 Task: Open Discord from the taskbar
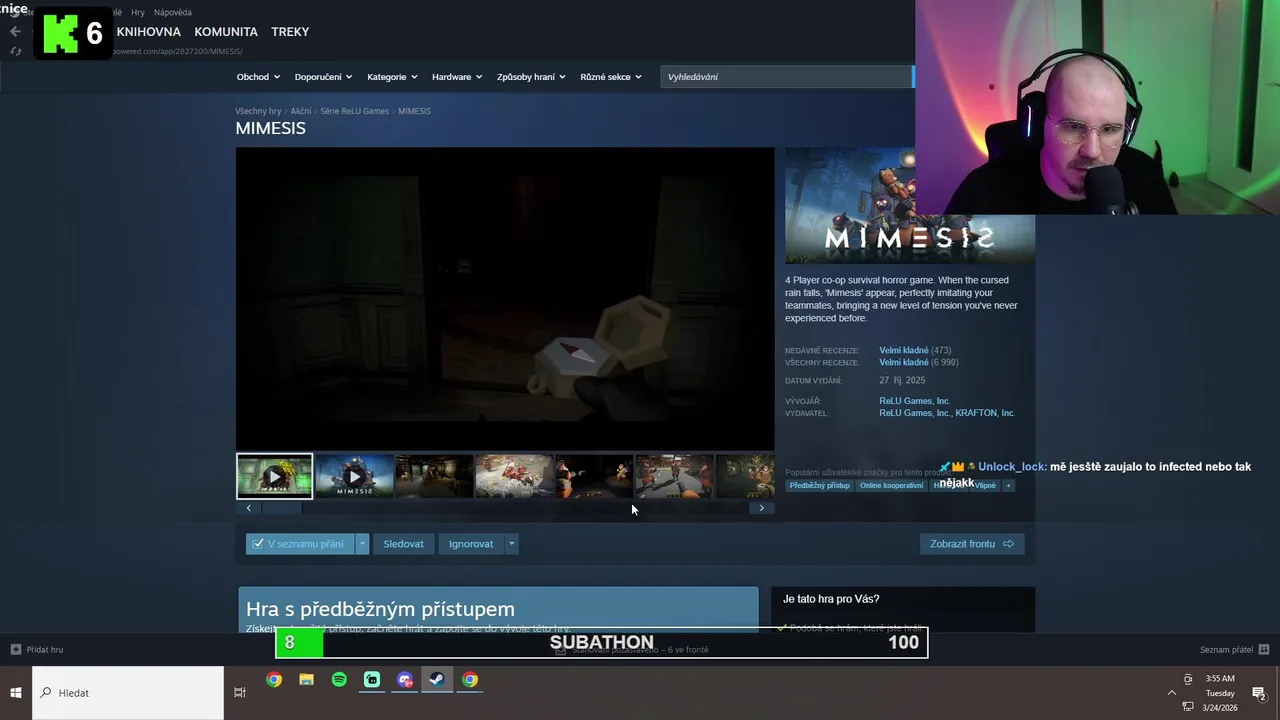click(404, 680)
